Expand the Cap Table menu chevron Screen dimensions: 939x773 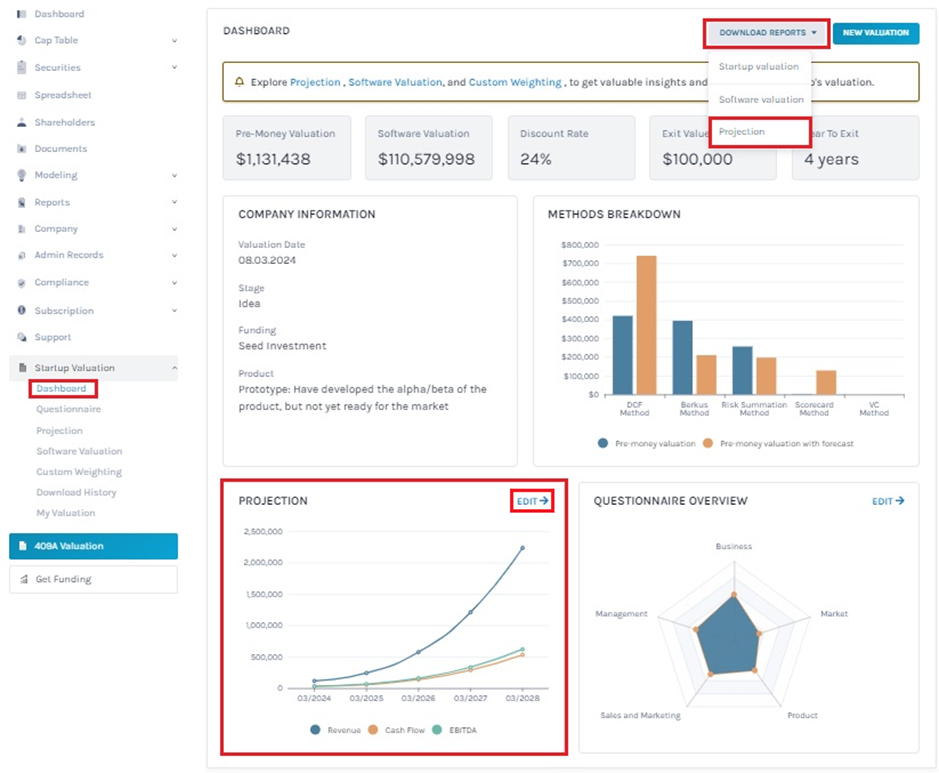tap(174, 41)
